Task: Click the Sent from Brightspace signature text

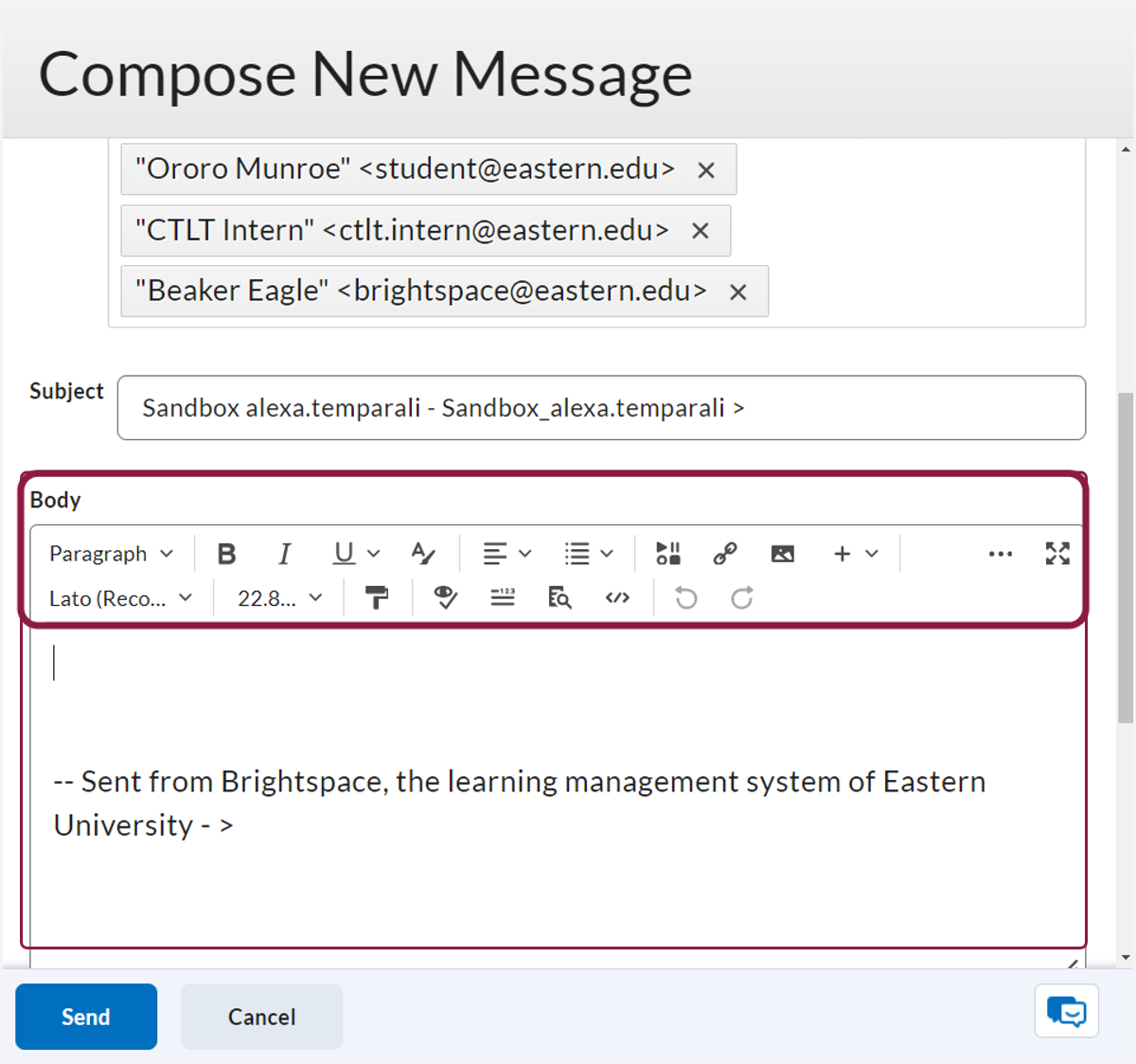Action: point(520,803)
